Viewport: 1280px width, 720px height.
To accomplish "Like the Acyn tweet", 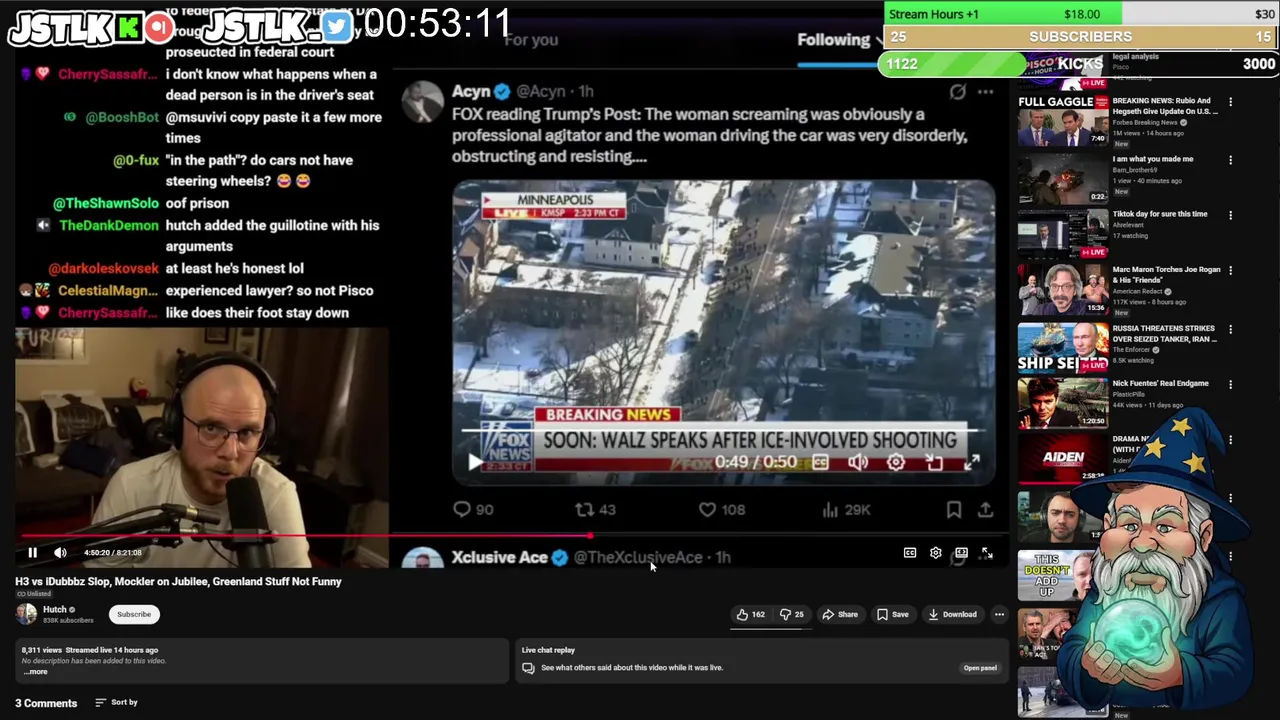I will pyautogui.click(x=721, y=510).
